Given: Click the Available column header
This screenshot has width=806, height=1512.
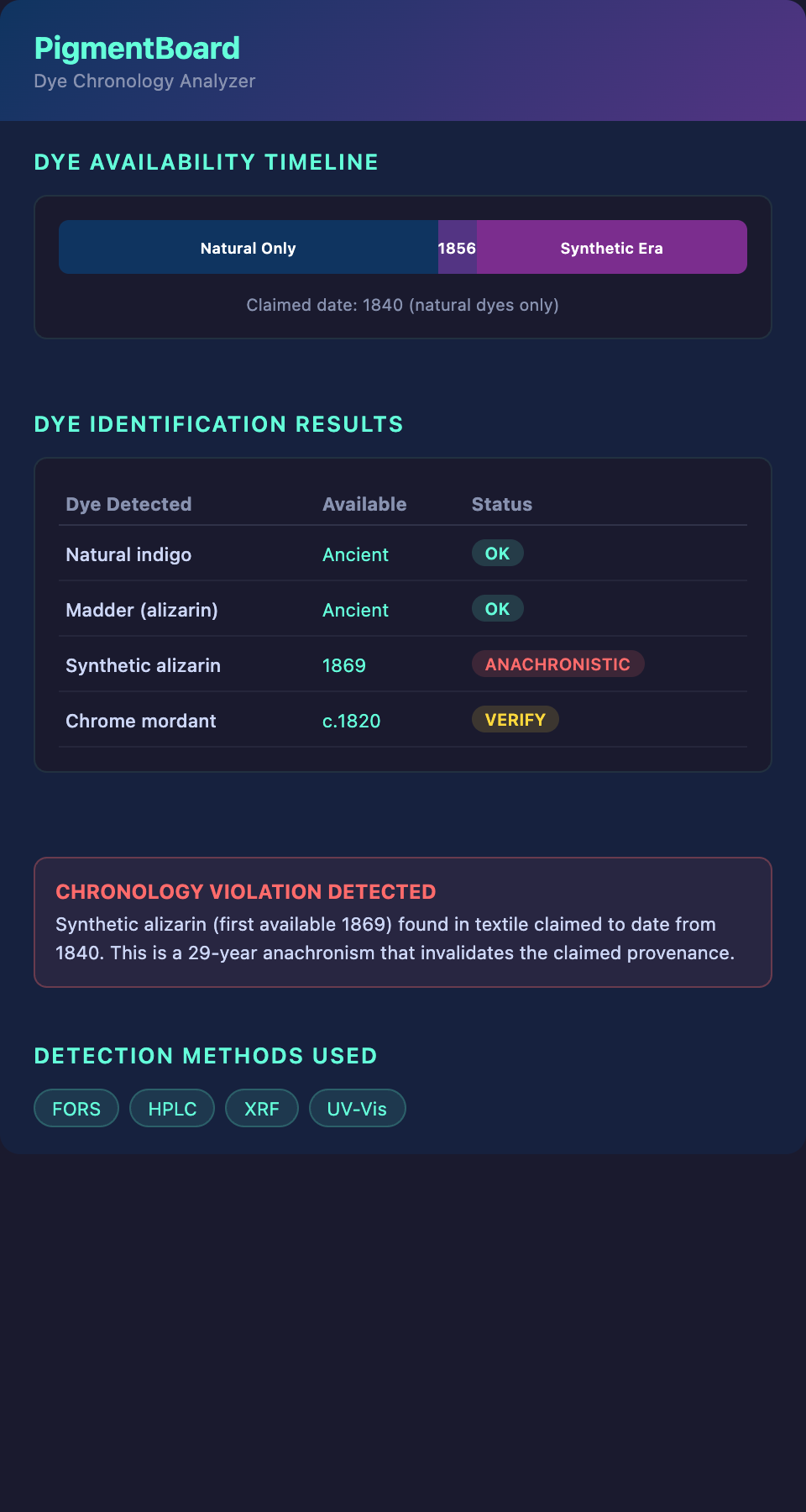Looking at the screenshot, I should [x=364, y=504].
